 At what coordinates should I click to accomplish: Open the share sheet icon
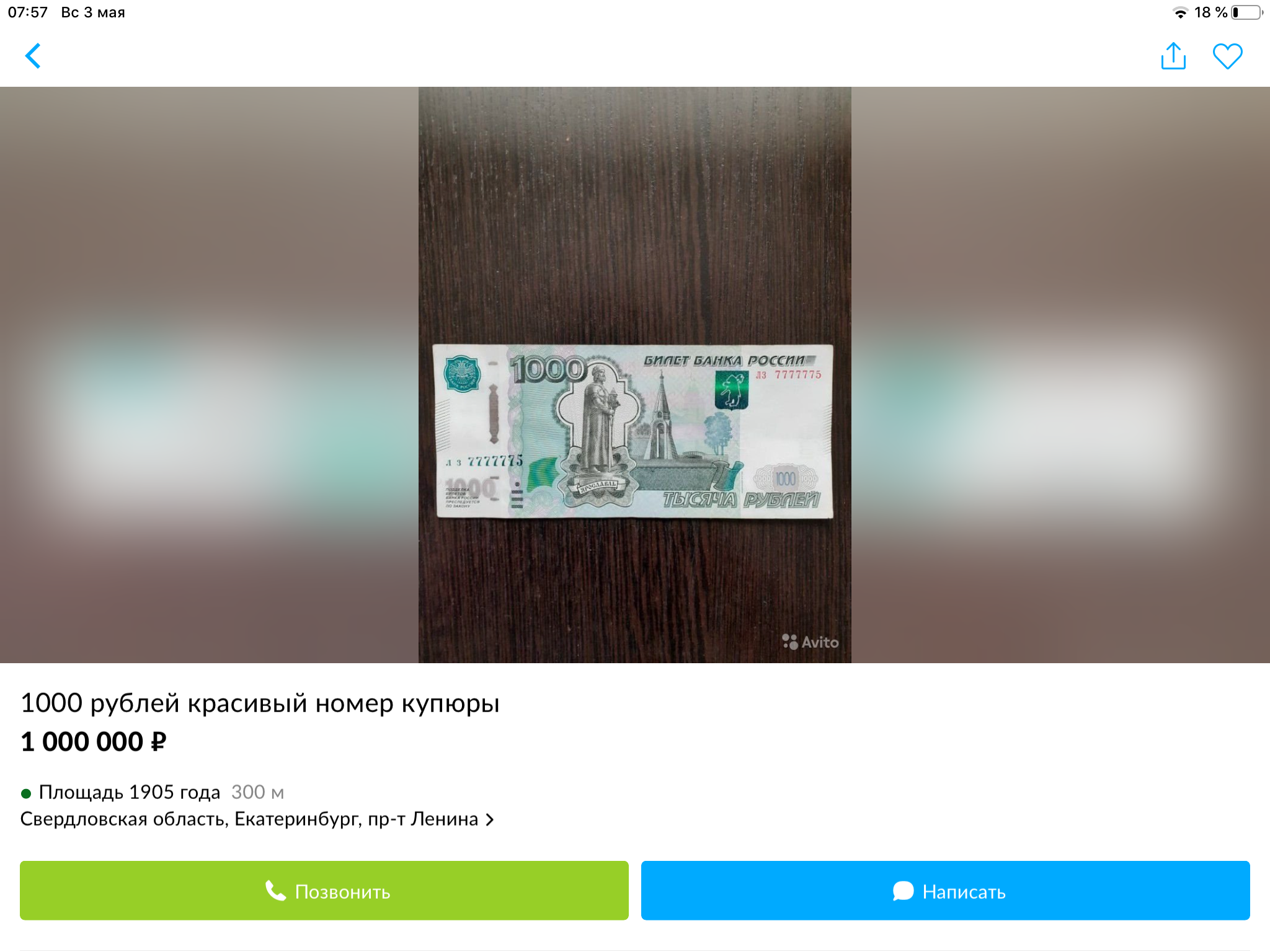1173,56
